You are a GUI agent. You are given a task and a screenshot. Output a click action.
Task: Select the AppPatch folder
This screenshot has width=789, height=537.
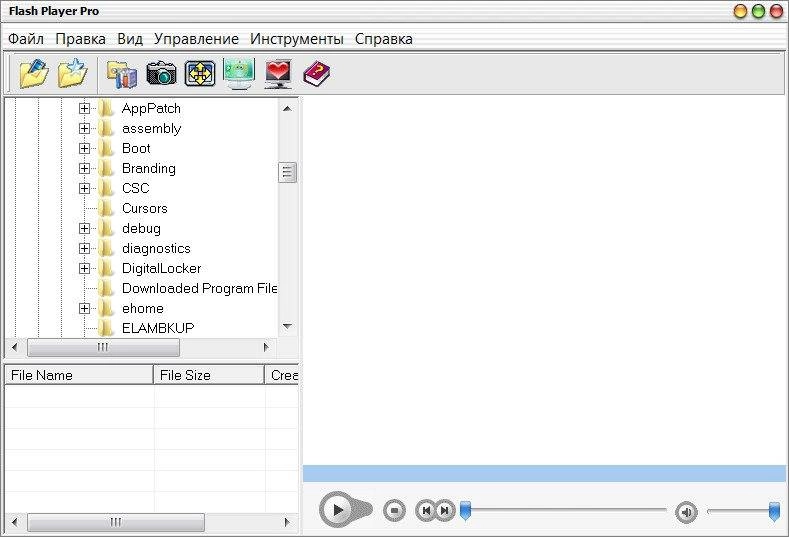(151, 108)
